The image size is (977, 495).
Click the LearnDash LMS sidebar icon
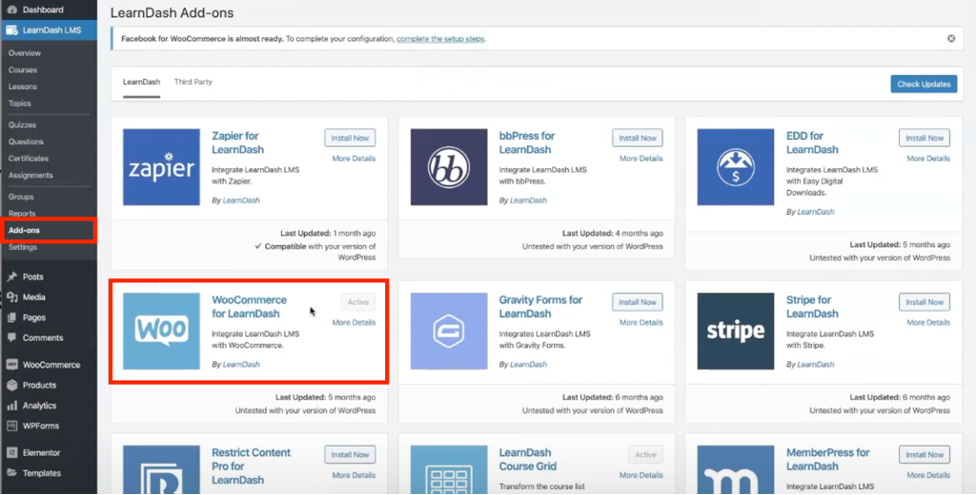coord(12,30)
